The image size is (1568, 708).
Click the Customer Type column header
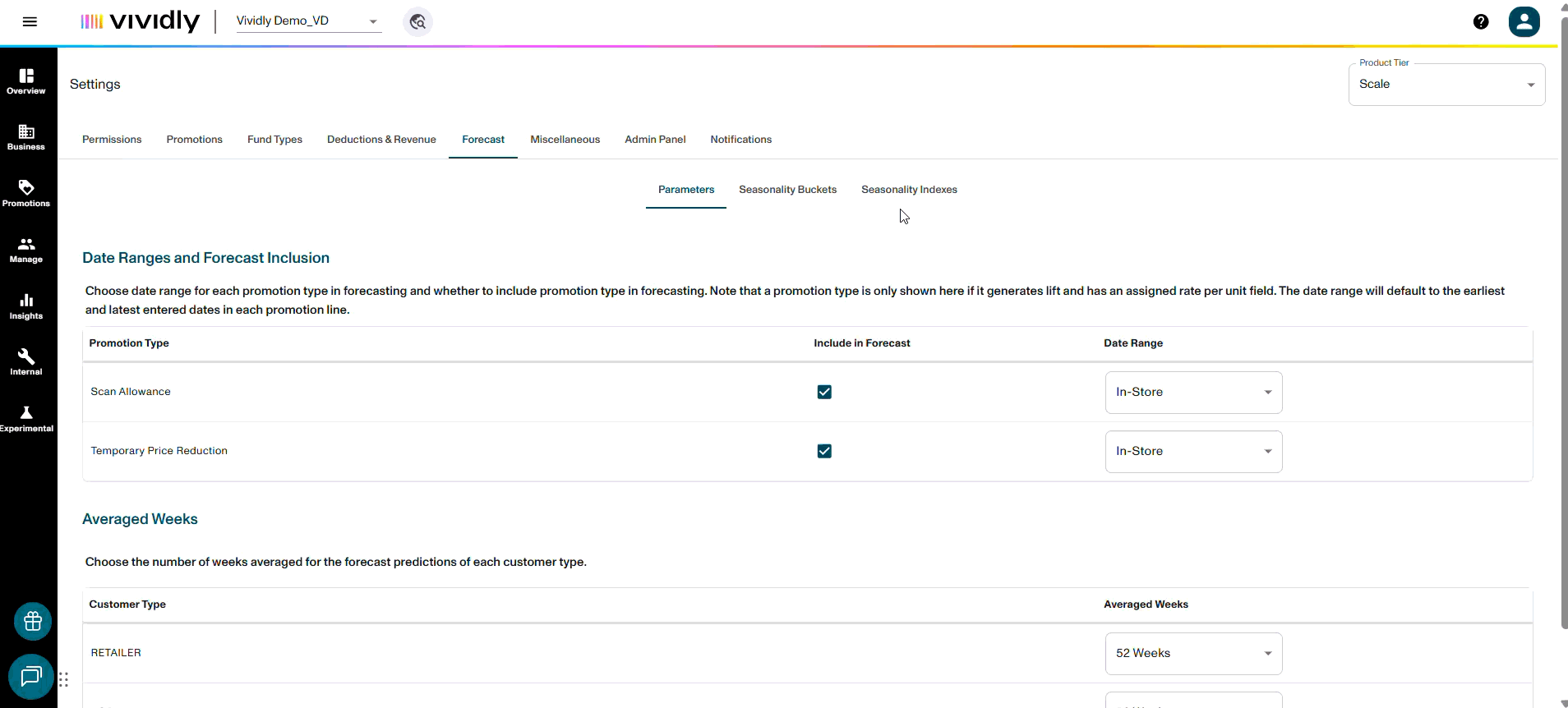point(127,605)
